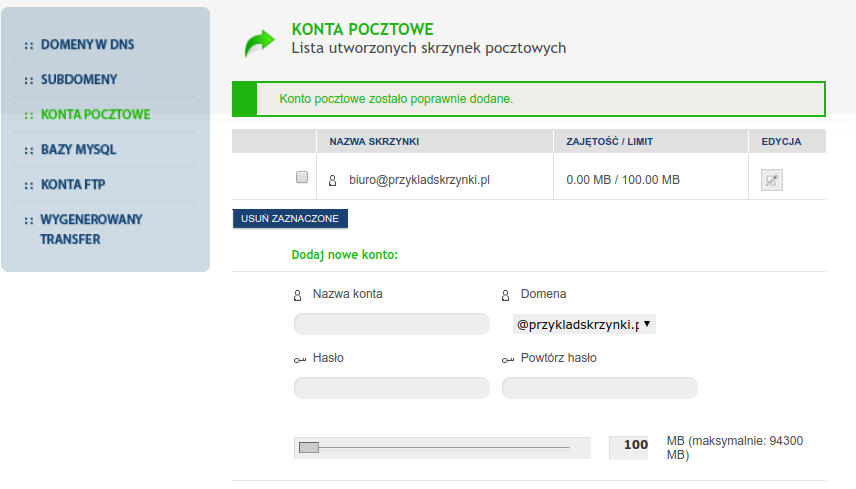Click the 'Konto pocztowe zostało poprawnie dodane' message

coord(396,99)
